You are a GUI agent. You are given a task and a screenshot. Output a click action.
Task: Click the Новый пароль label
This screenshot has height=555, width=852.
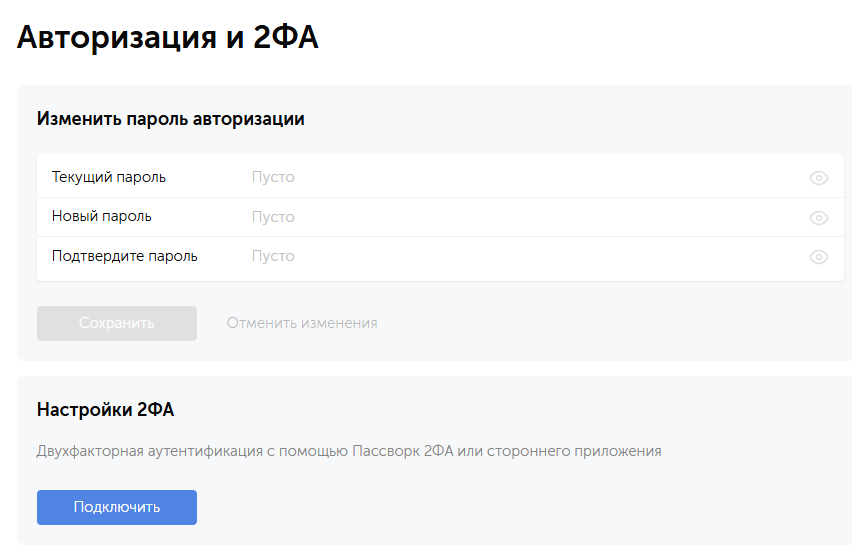coord(102,216)
